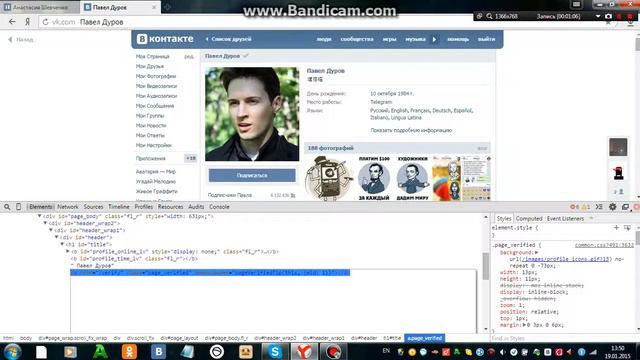Select the Computed sidebar tab
The image size is (640, 360).
529,219
